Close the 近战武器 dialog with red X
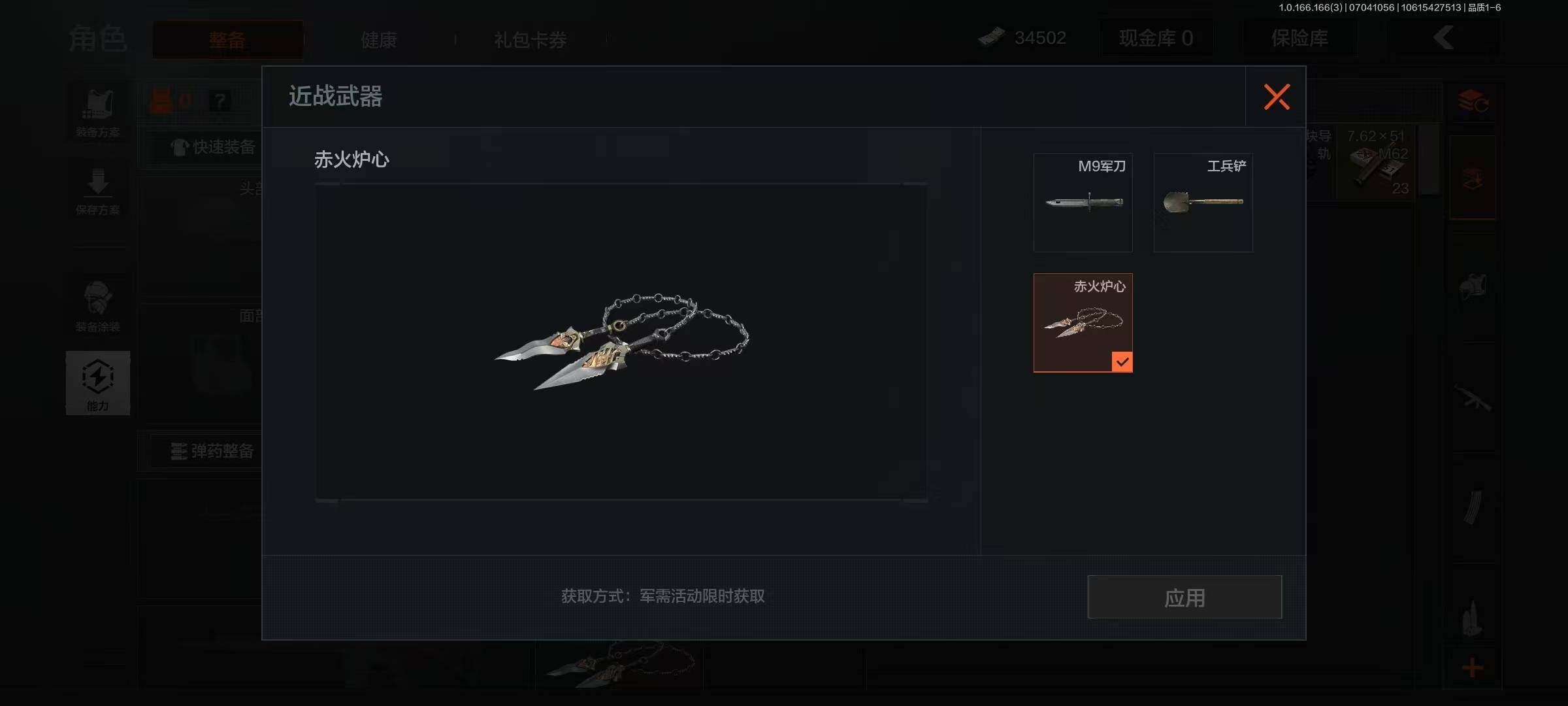1568x706 pixels. click(x=1276, y=97)
